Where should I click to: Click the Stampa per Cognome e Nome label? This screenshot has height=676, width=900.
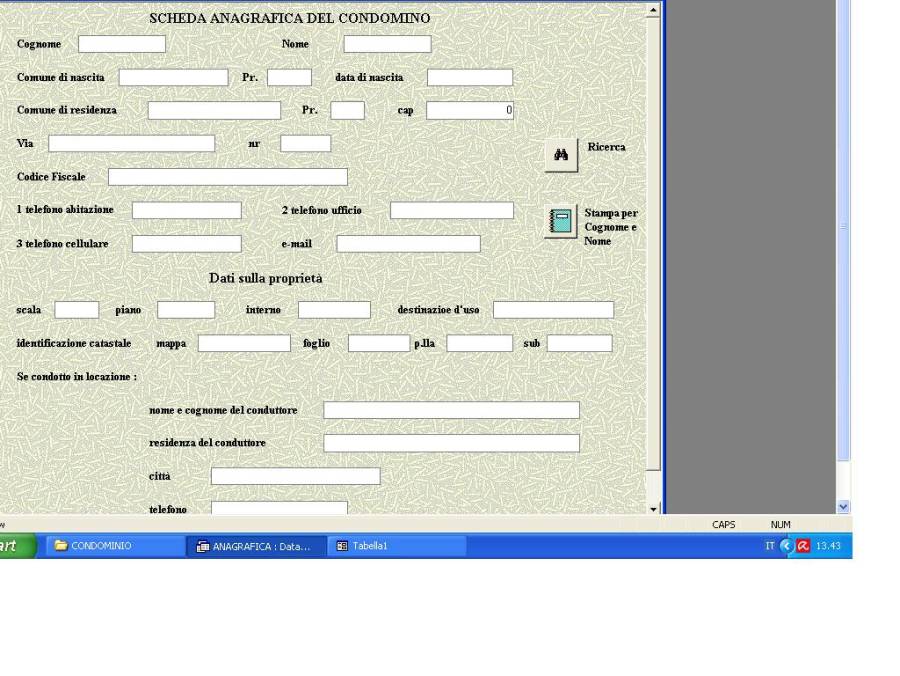click(611, 227)
